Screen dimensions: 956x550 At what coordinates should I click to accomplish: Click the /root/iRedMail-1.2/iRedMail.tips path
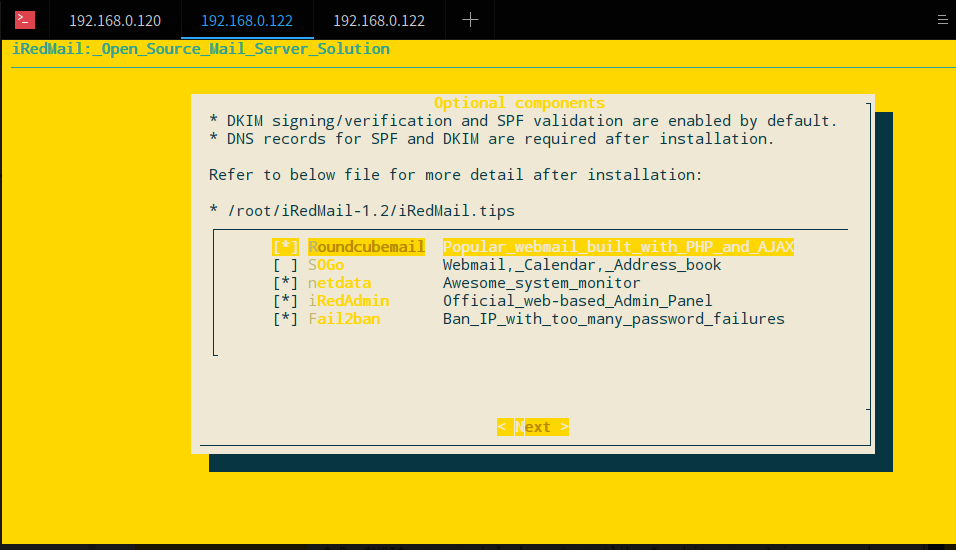coord(371,211)
